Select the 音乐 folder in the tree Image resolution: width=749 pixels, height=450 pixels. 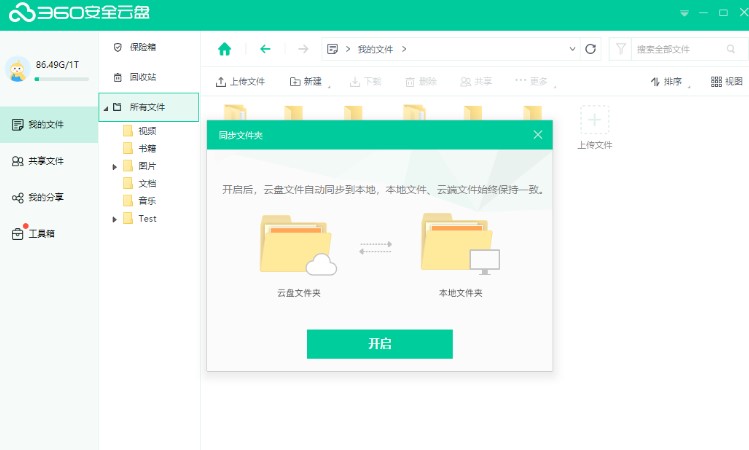[x=139, y=201]
